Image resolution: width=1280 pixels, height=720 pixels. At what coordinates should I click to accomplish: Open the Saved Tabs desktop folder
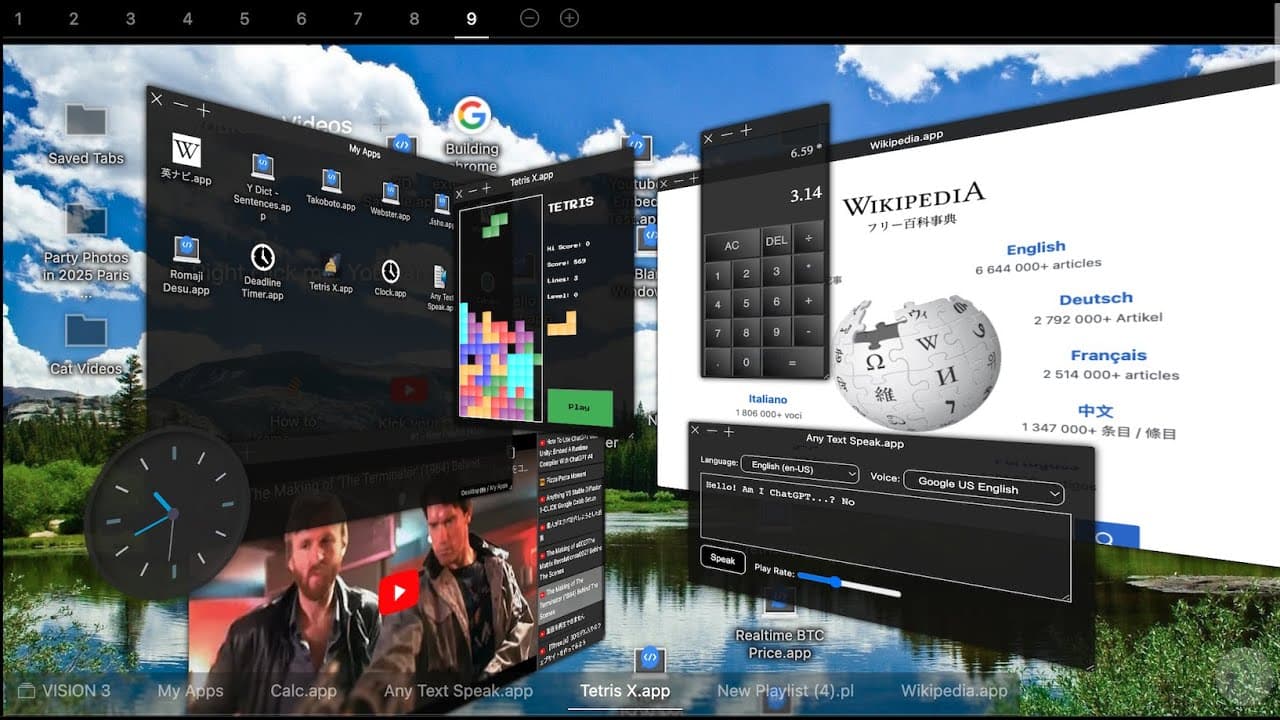click(x=86, y=122)
